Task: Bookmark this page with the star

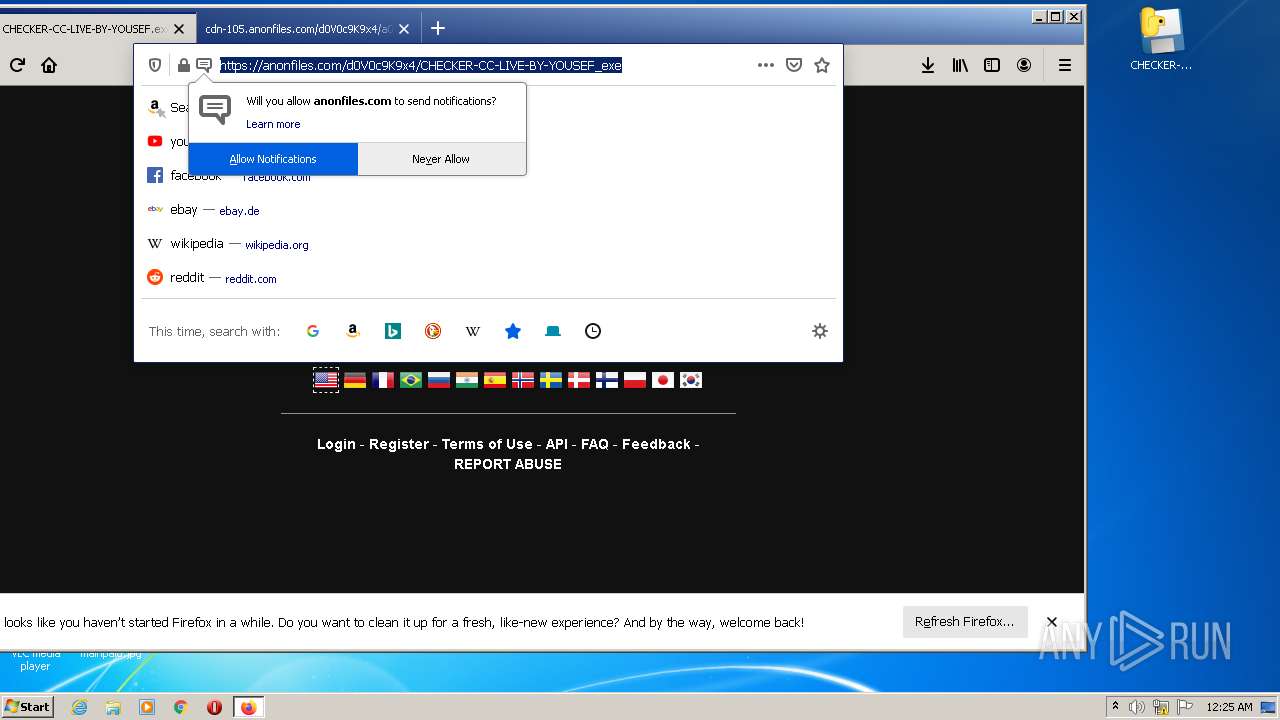Action: [822, 65]
